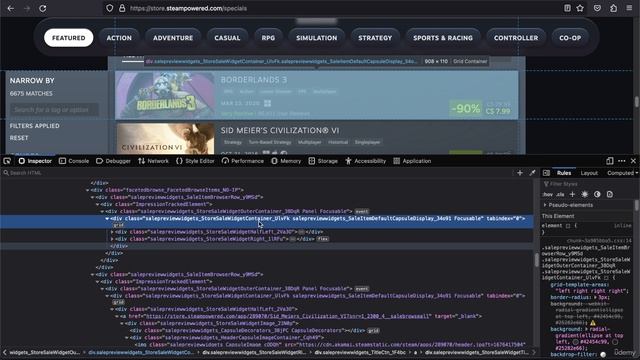
Task: Open the sidebar tabs overflow dropdown arrow
Action: click(636, 173)
